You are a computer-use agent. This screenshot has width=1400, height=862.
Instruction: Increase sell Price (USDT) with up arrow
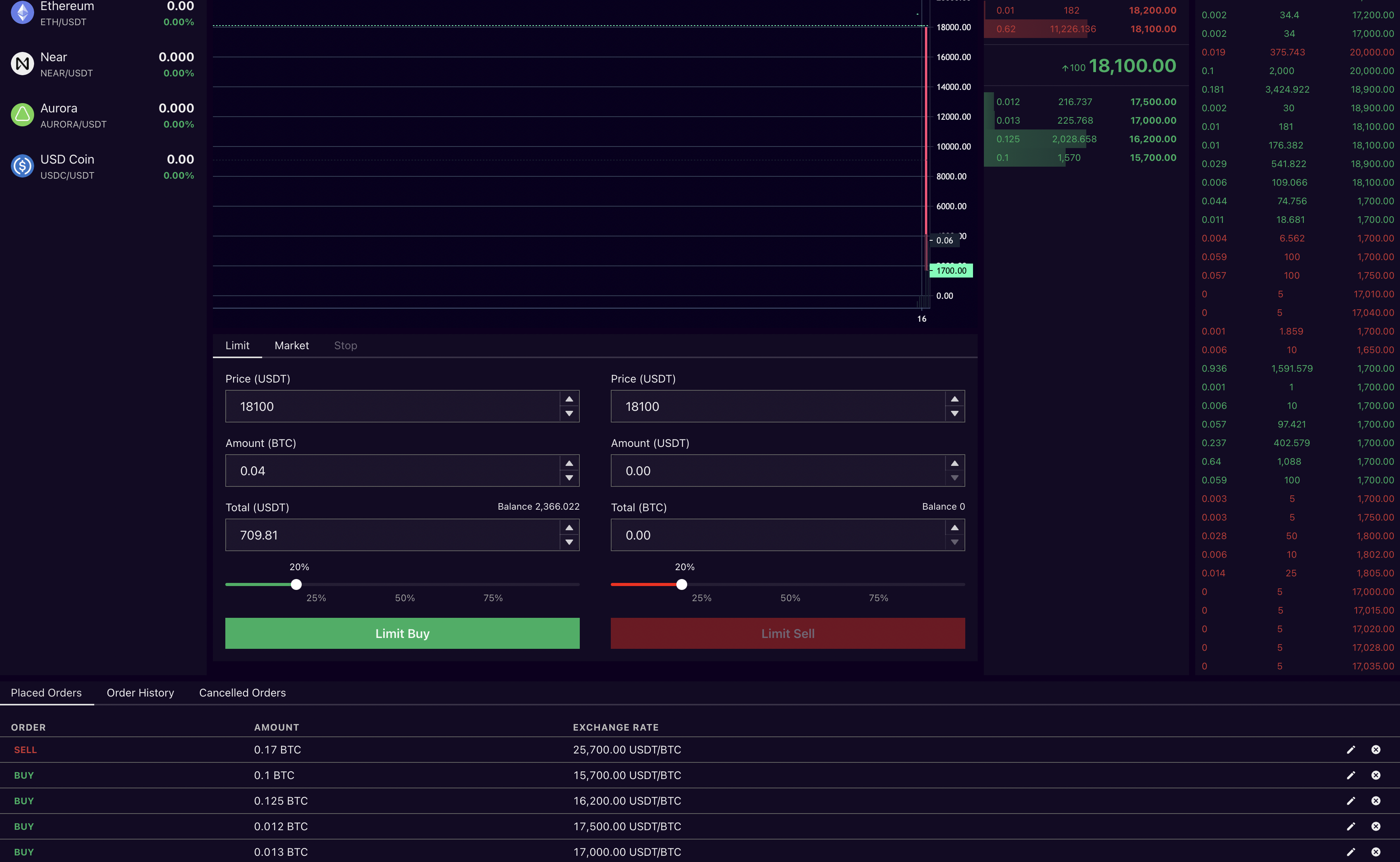(x=955, y=399)
